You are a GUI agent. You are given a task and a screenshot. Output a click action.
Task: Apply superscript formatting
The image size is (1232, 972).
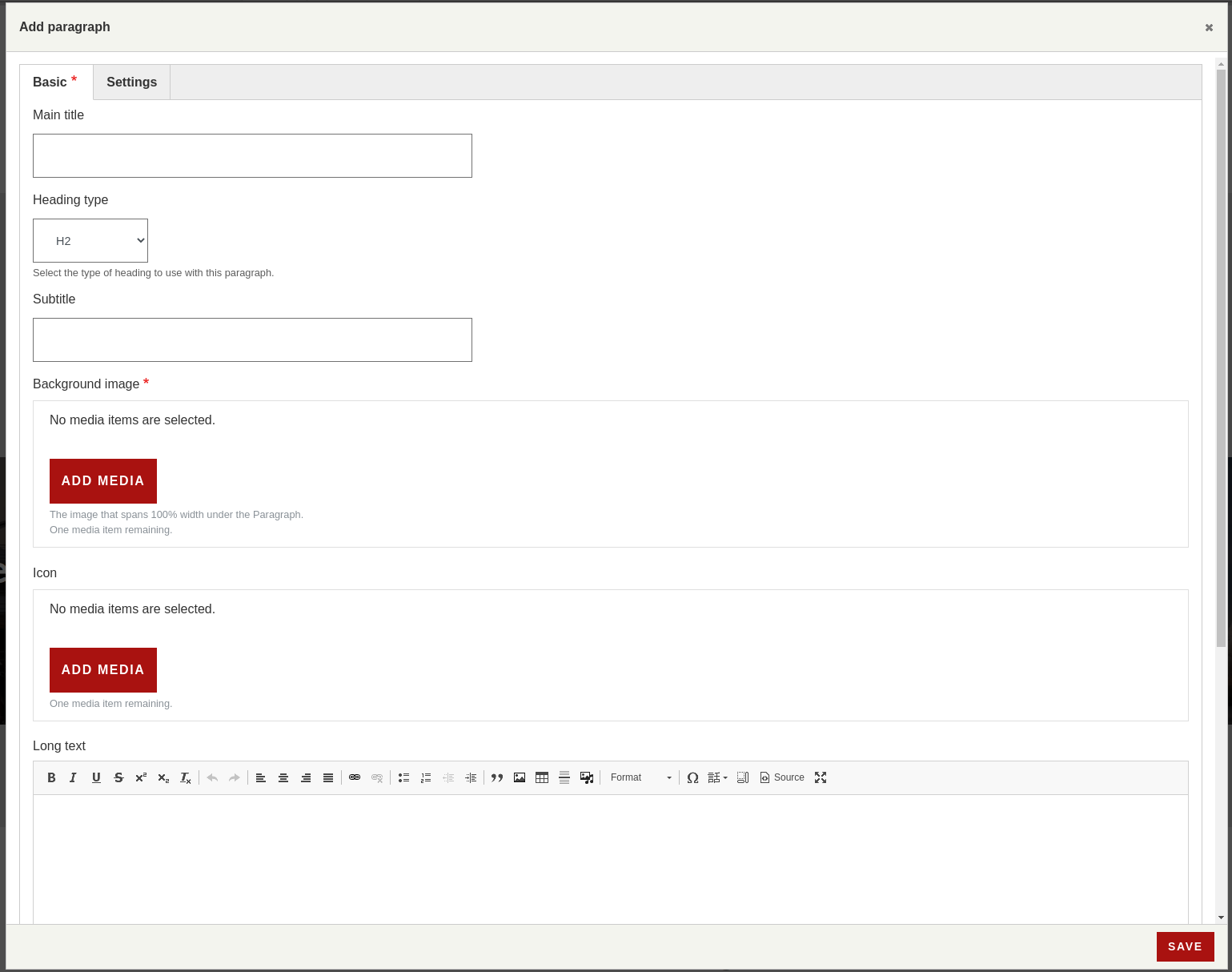(x=141, y=777)
